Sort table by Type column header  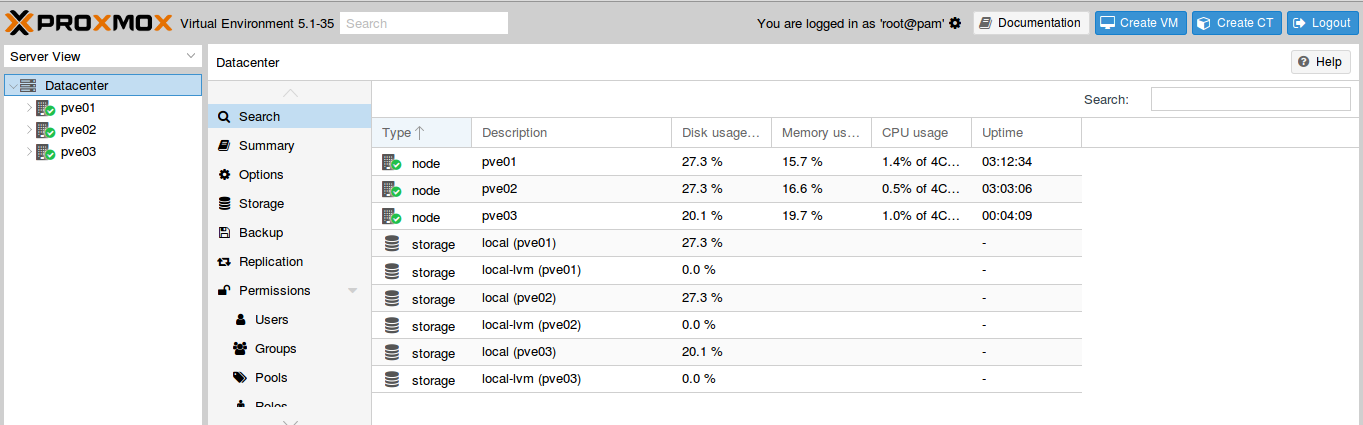pyautogui.click(x=421, y=133)
